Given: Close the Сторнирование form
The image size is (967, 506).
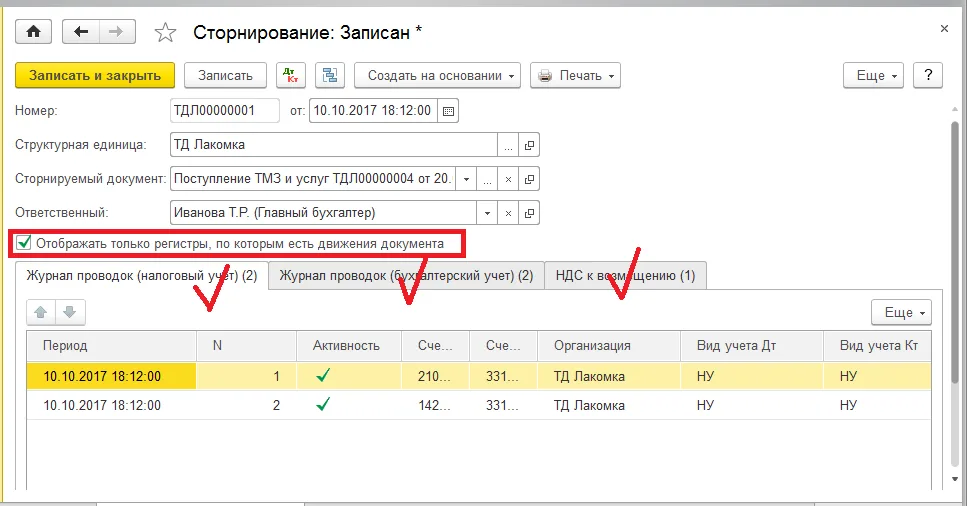Looking at the screenshot, I should (944, 28).
